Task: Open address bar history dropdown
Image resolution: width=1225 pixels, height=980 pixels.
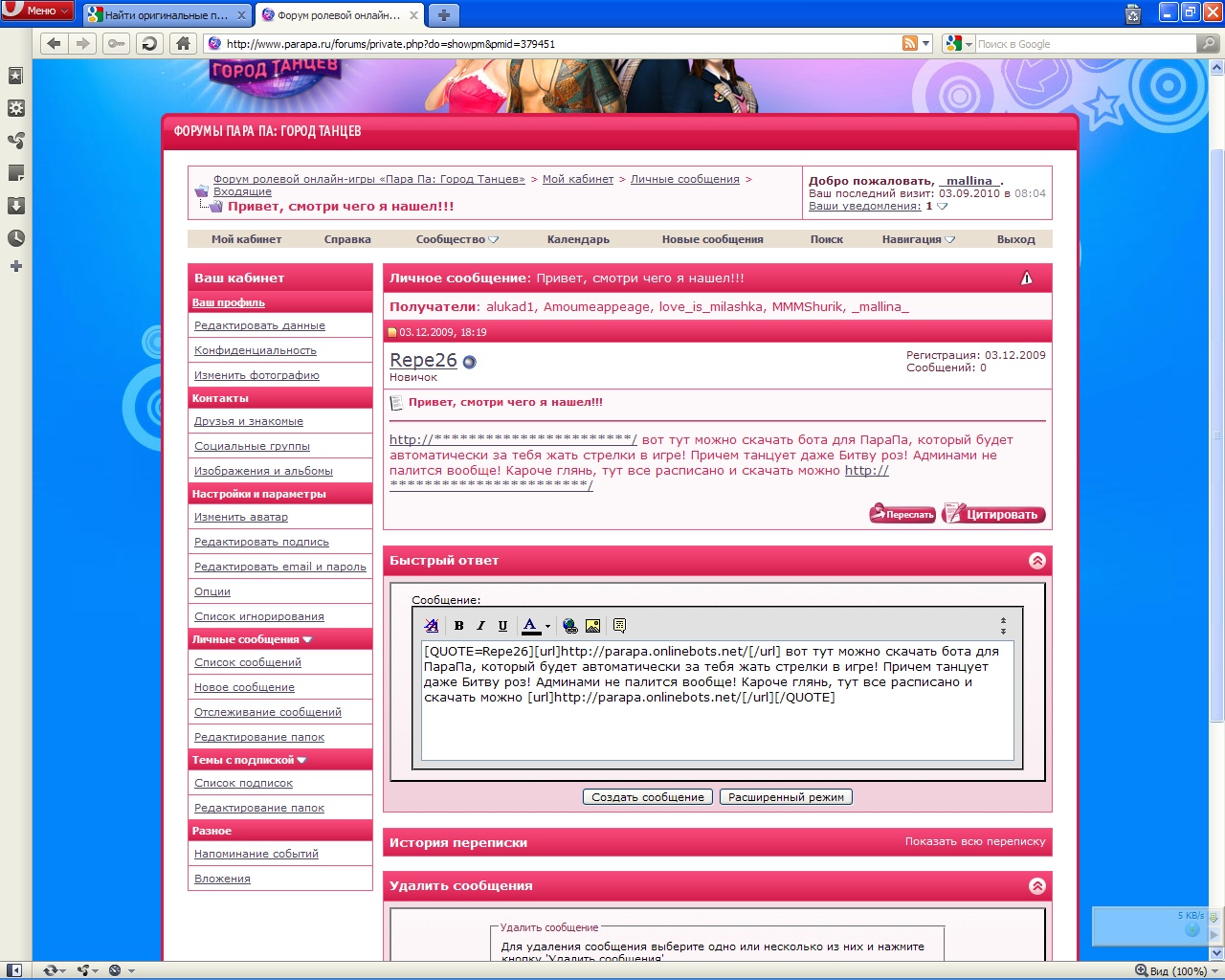Action: (x=926, y=43)
